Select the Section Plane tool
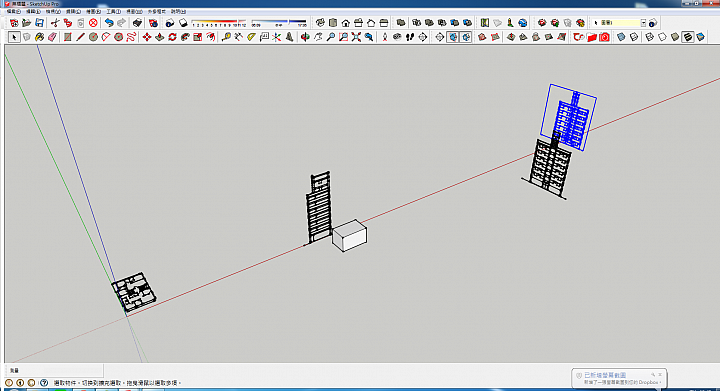The image size is (720, 391). (x=440, y=37)
